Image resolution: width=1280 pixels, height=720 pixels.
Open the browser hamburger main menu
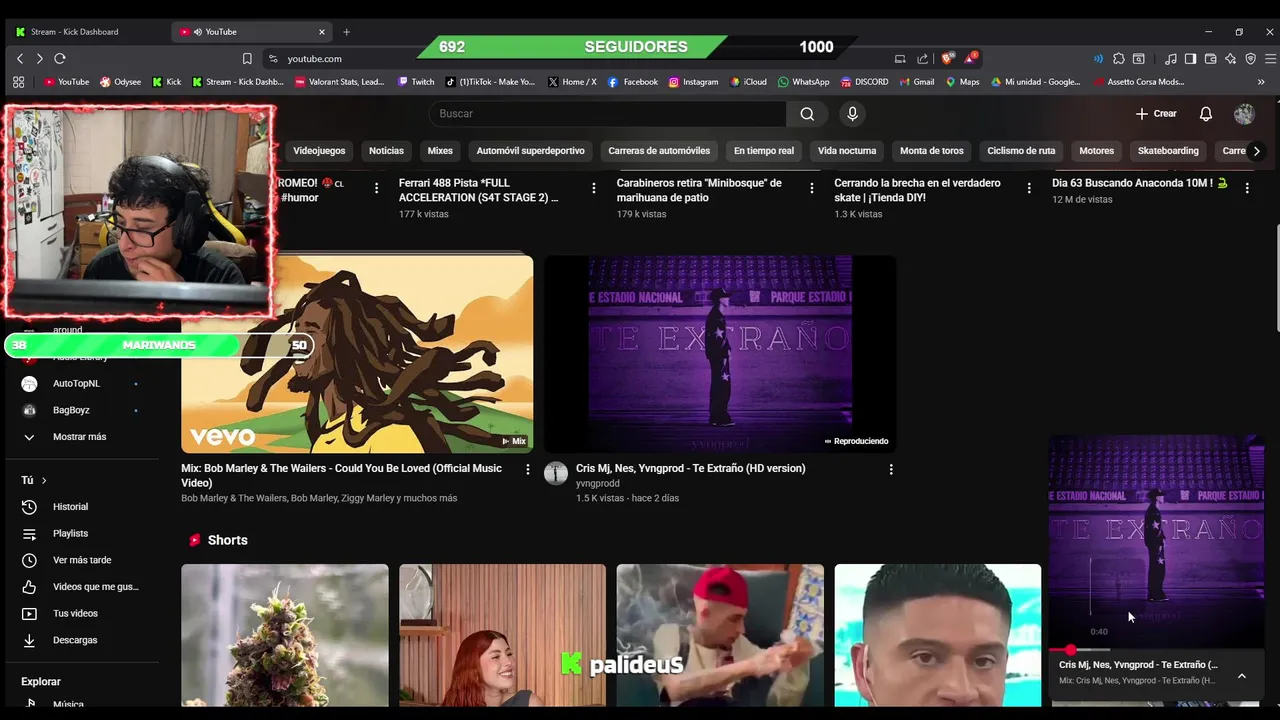click(x=1270, y=59)
